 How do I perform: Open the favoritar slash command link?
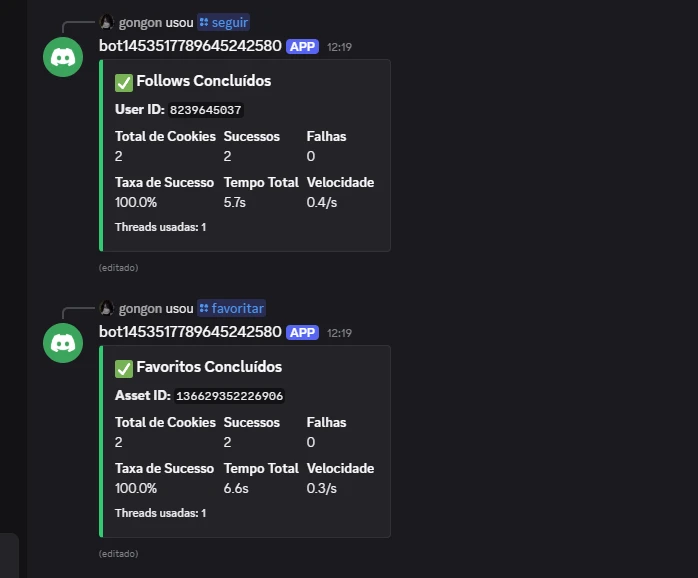[231, 308]
